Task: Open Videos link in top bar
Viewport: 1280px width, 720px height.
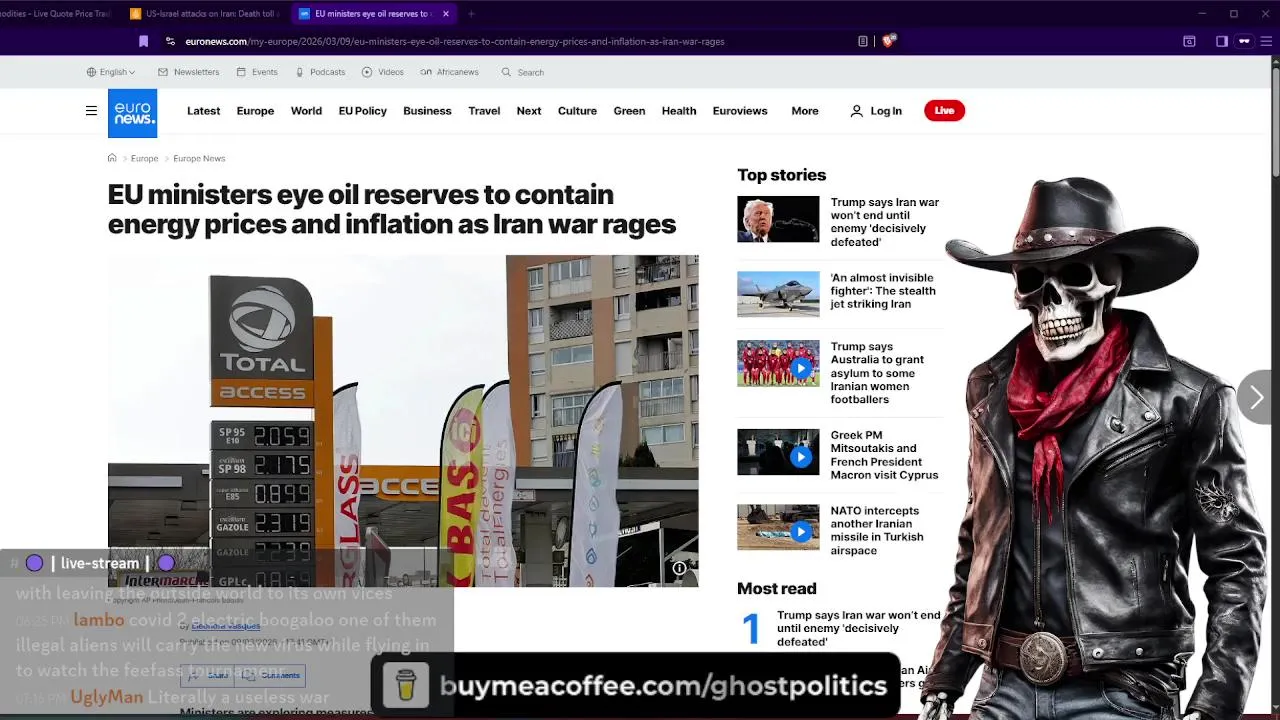Action: 382,72
